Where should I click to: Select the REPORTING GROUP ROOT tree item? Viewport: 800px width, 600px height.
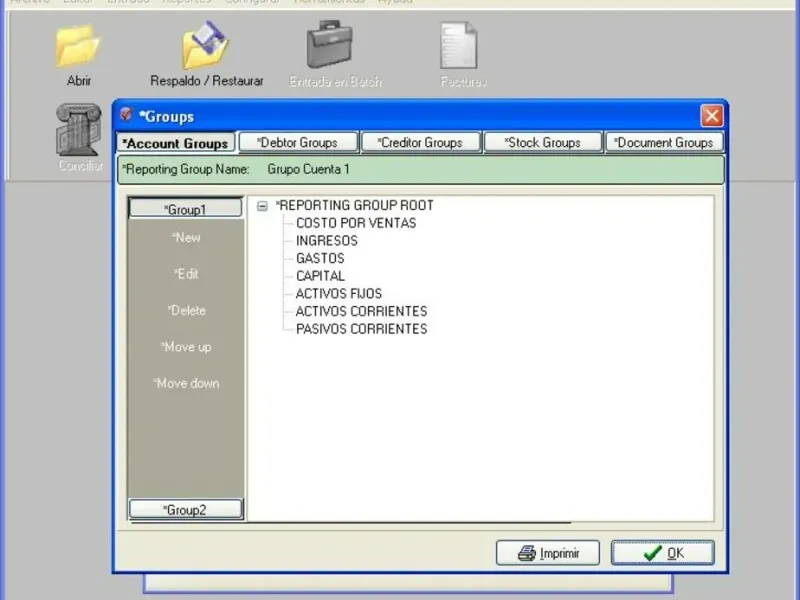pyautogui.click(x=355, y=205)
